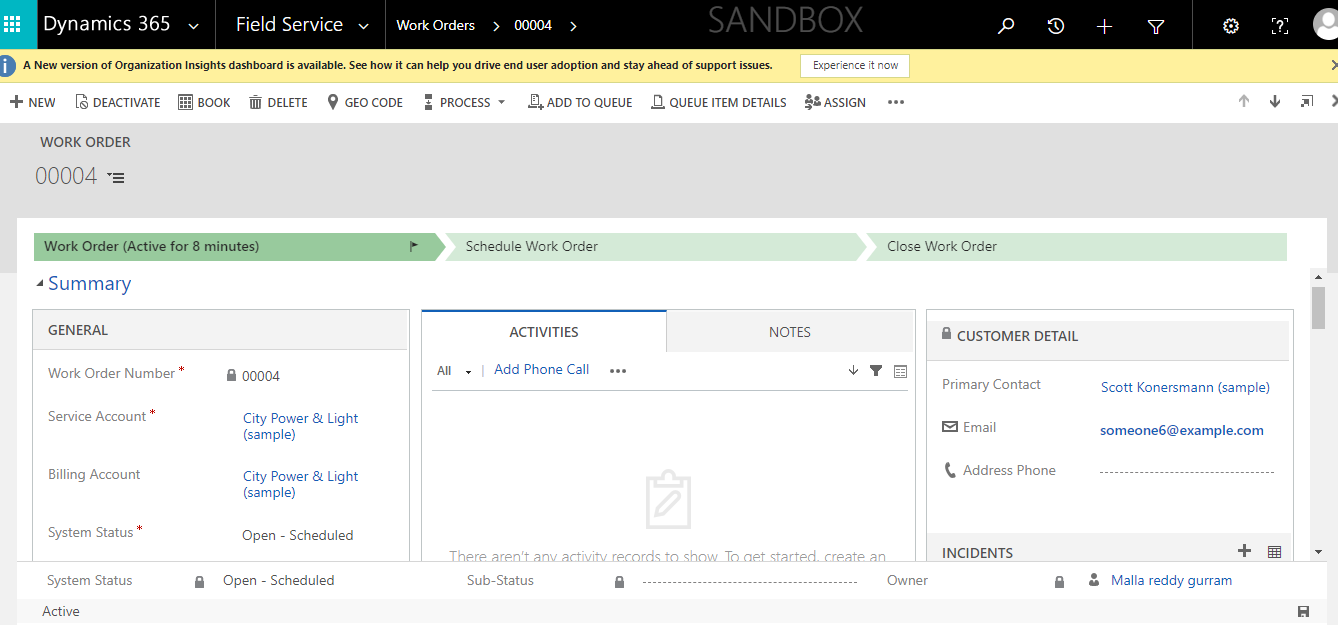Click DELETE in the command bar
The width and height of the screenshot is (1338, 625).
[x=278, y=102]
